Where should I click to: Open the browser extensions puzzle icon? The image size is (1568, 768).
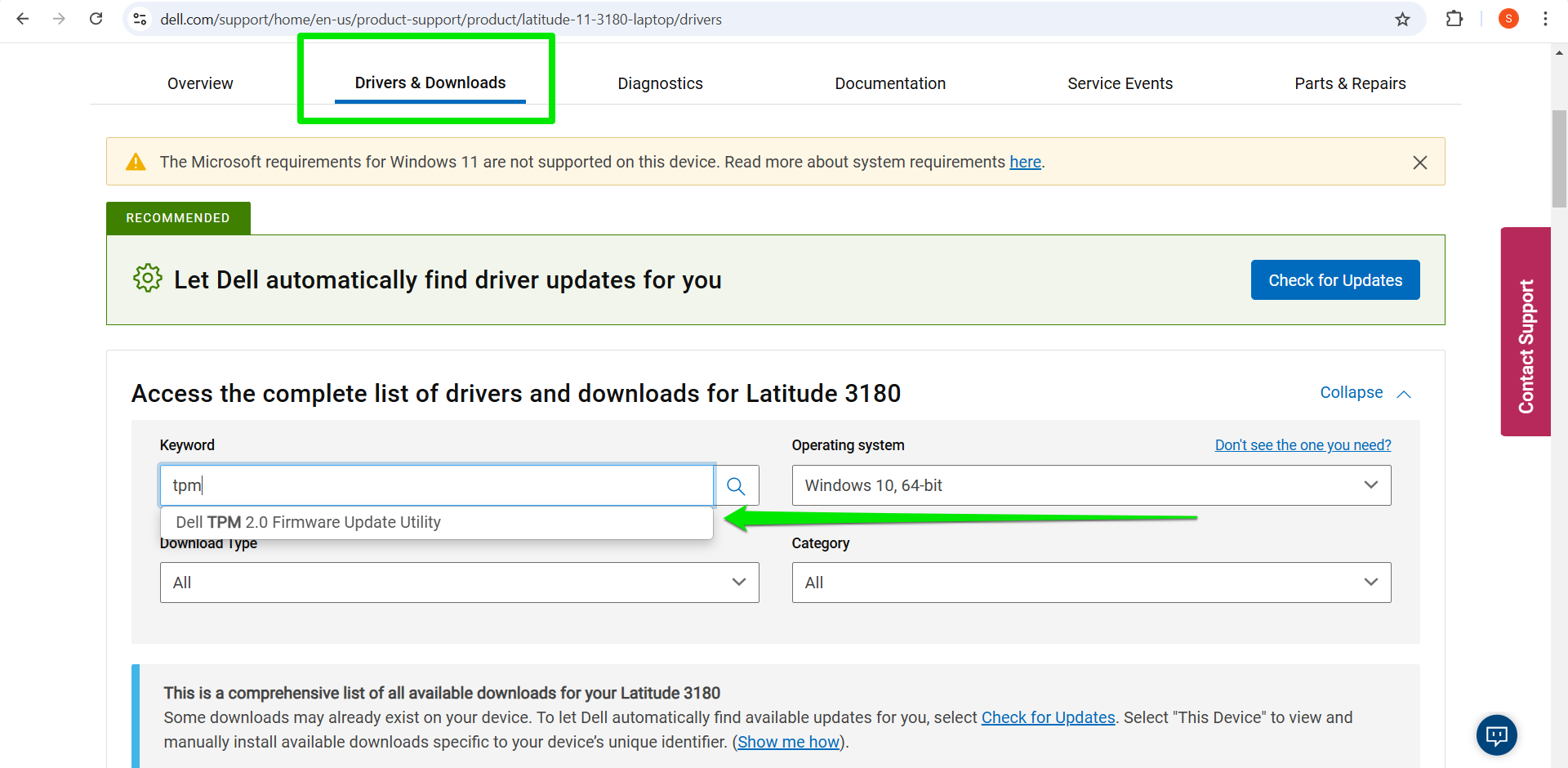(1454, 19)
